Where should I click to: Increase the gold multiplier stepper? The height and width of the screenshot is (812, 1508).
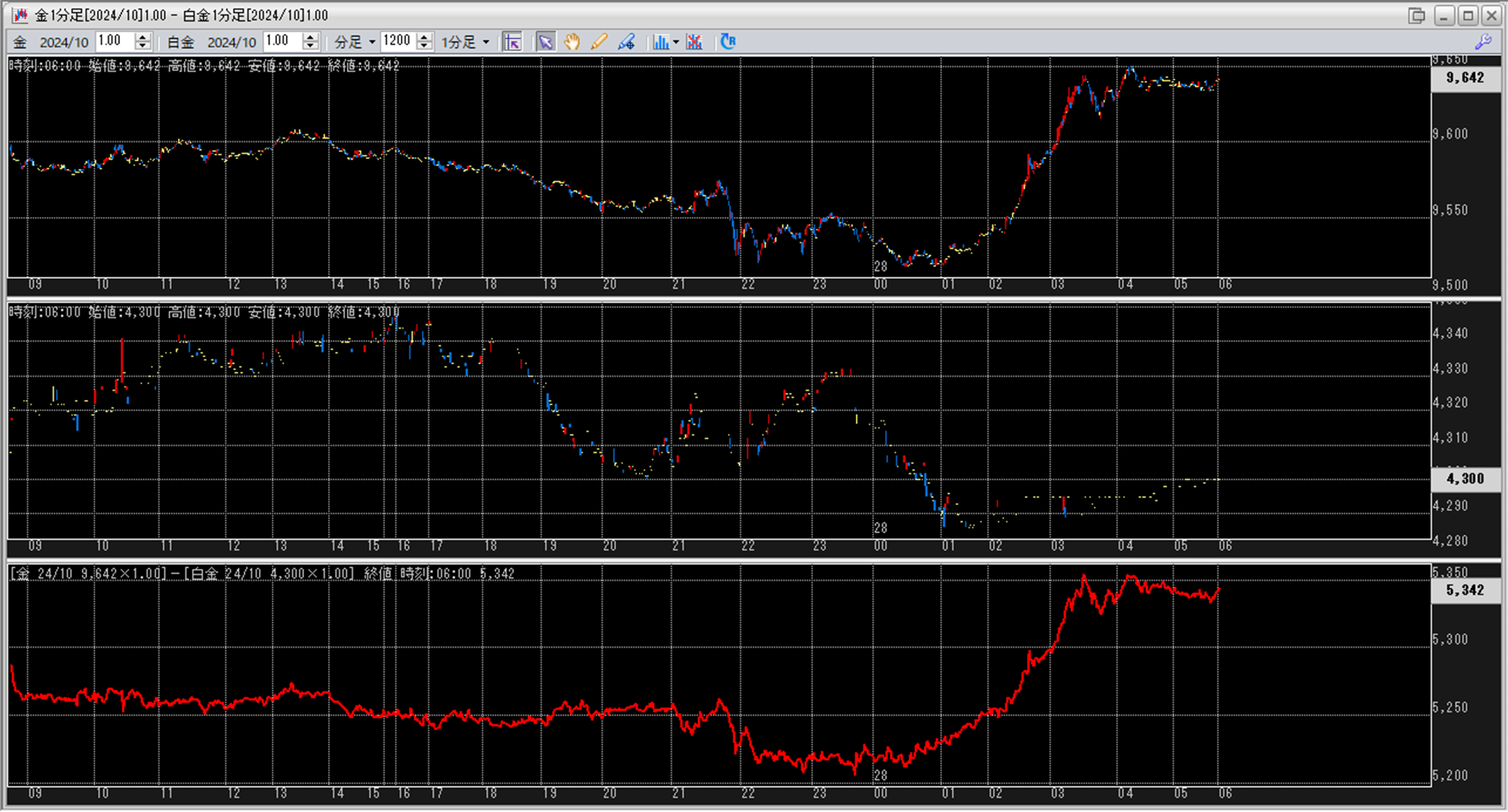[143, 38]
